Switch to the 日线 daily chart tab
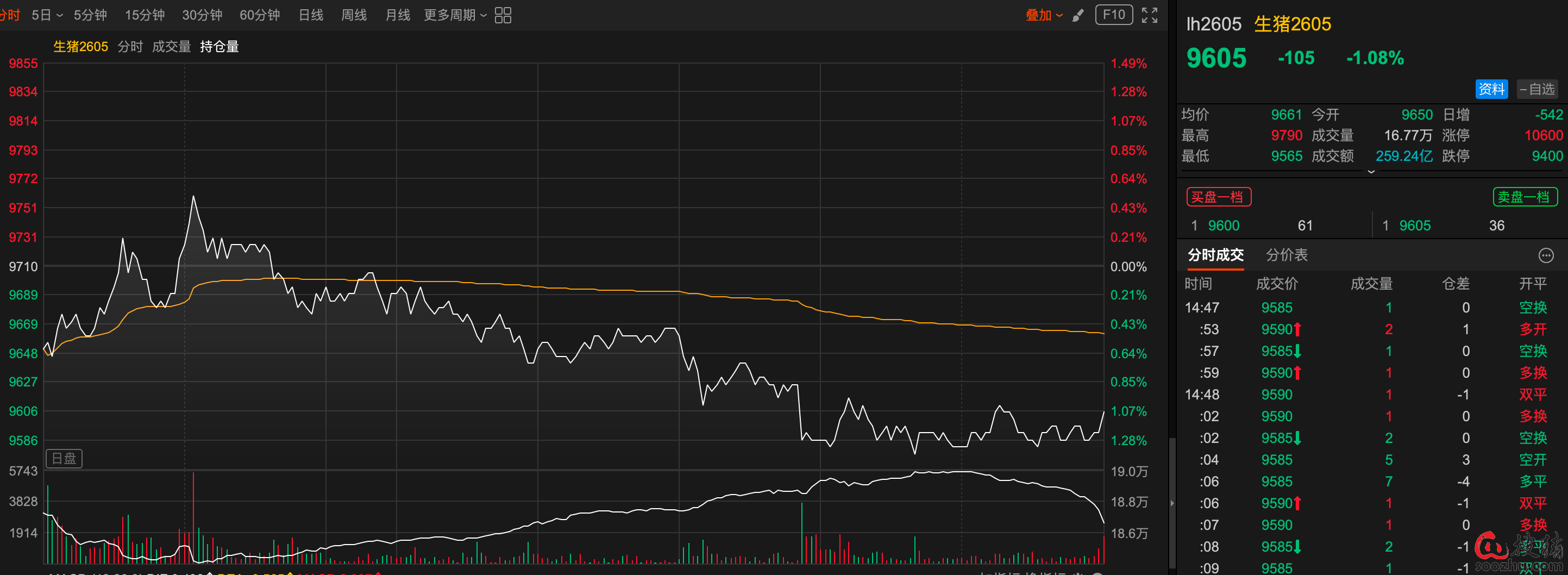 click(x=310, y=15)
